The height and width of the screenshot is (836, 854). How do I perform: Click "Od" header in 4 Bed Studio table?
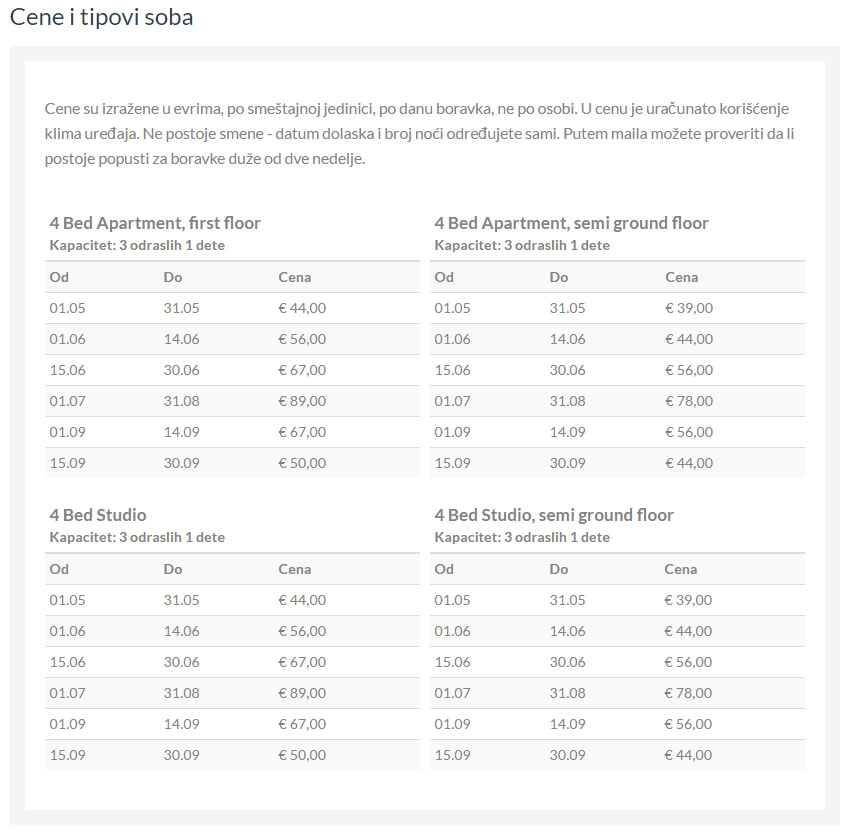click(59, 569)
